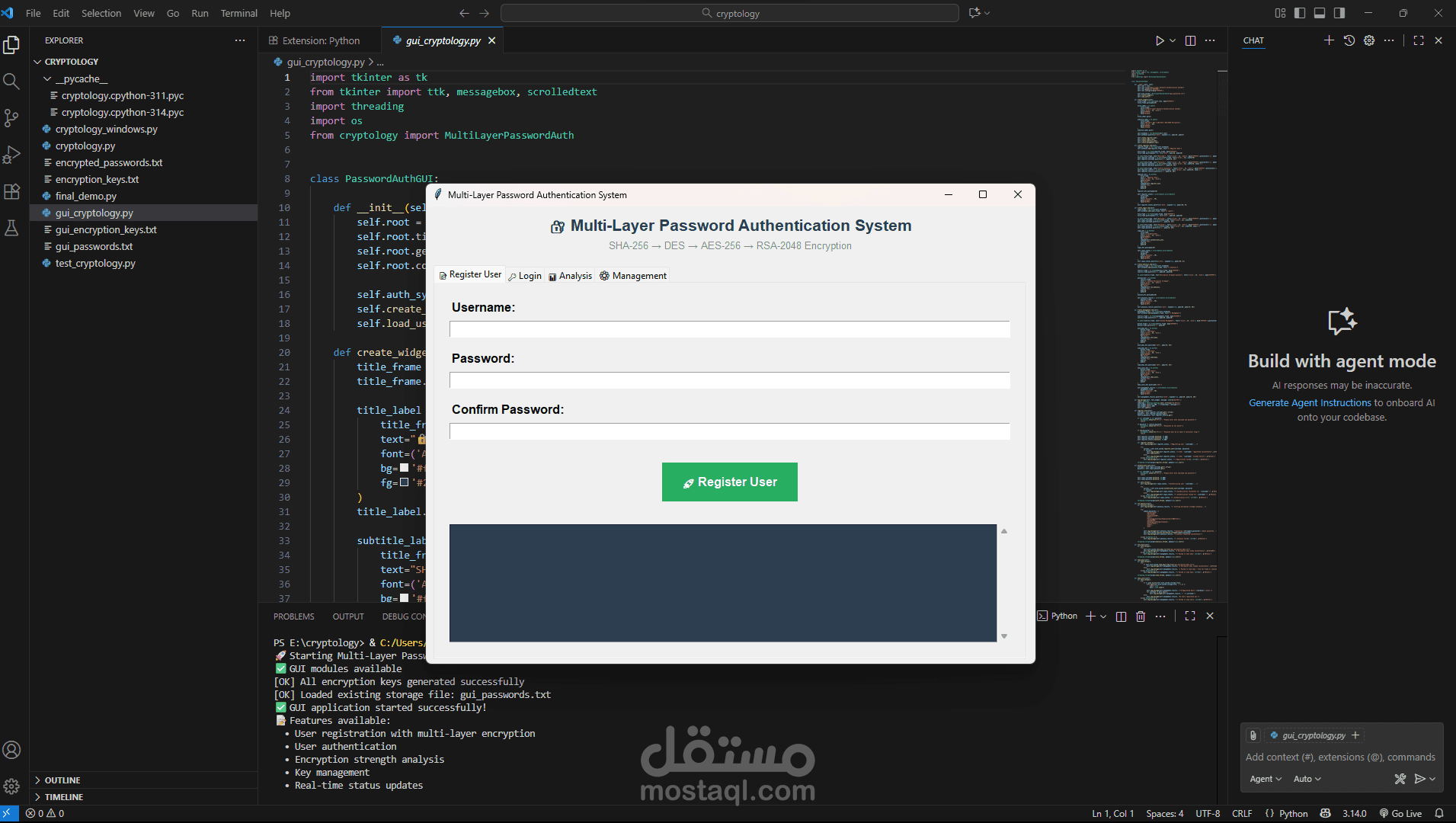Toggle the primary sidebar visibility
The width and height of the screenshot is (1456, 823).
1299,13
